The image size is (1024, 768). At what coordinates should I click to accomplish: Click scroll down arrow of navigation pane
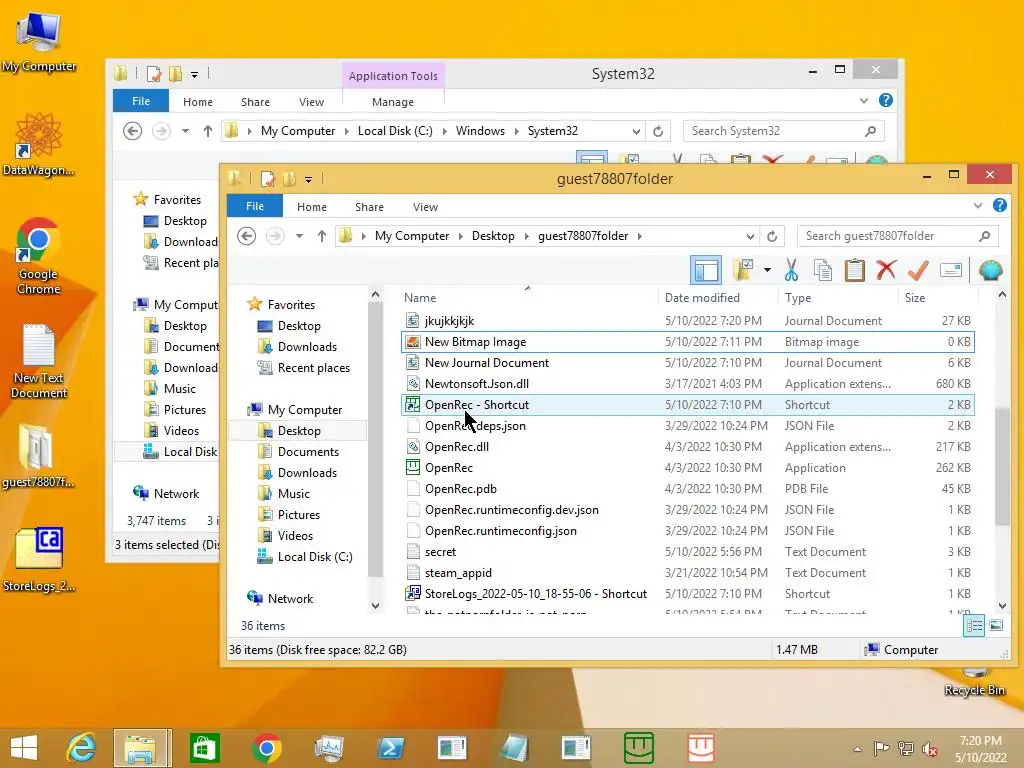[x=376, y=606]
